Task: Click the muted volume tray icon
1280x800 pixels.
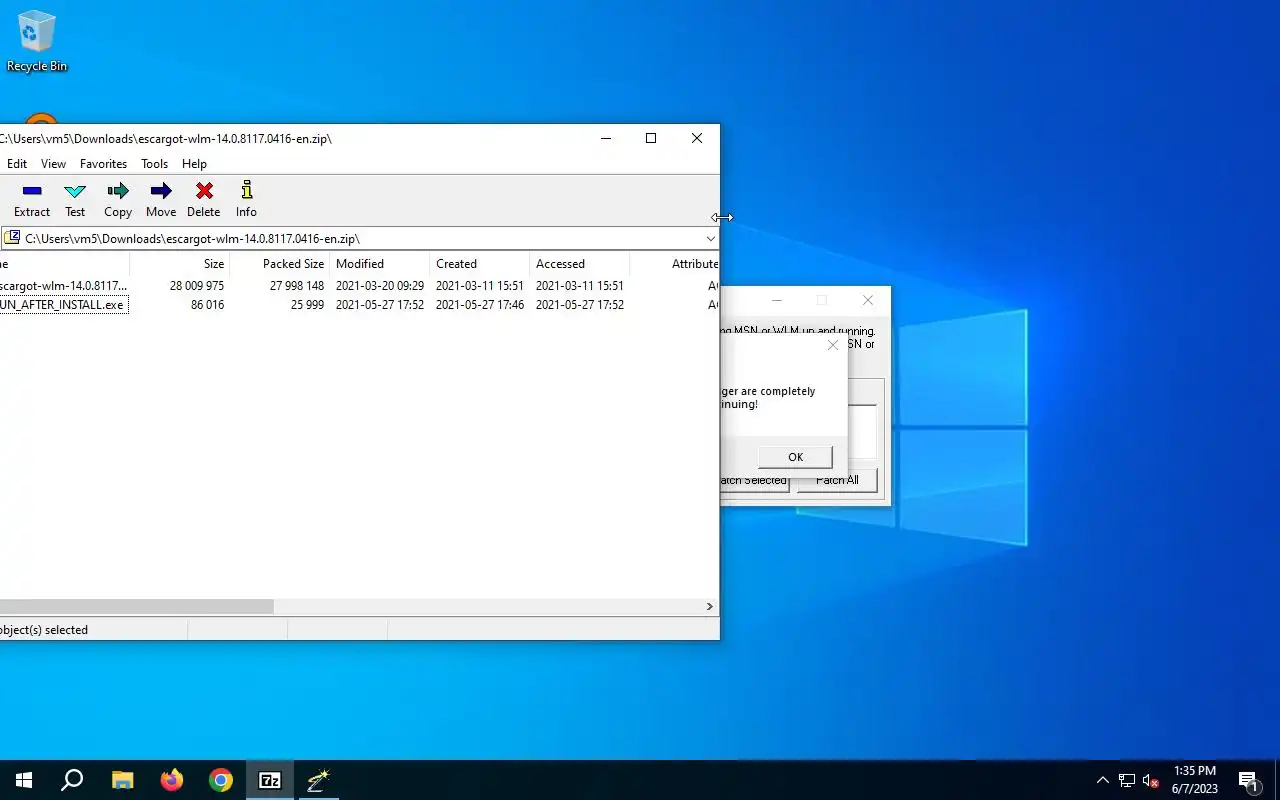Action: [x=1151, y=780]
